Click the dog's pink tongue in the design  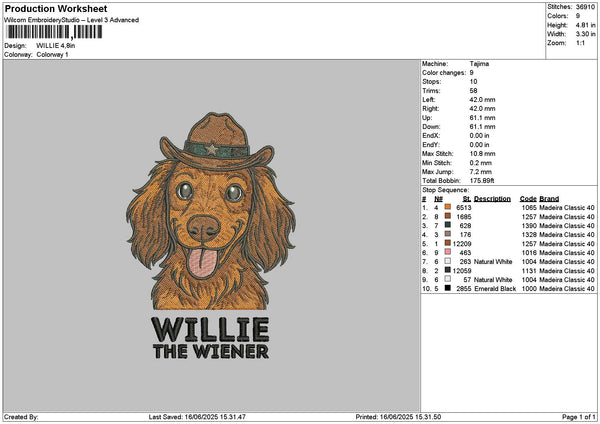coord(204,263)
